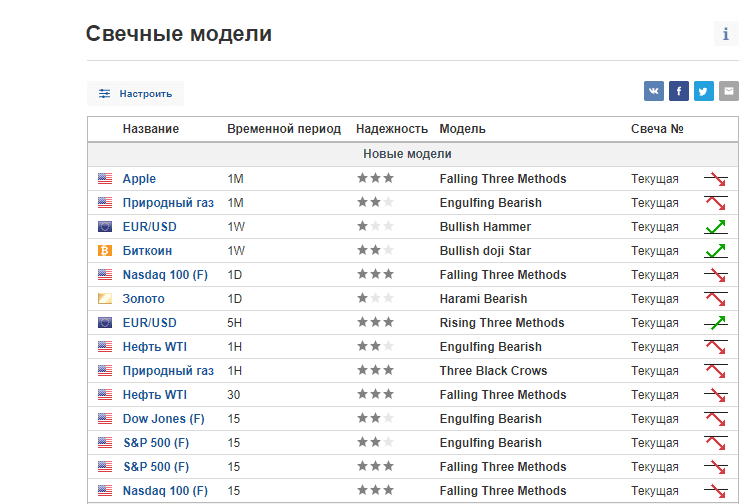This screenshot has width=747, height=504.
Task: Click Bullish doji Star model text
Action: [x=485, y=251]
